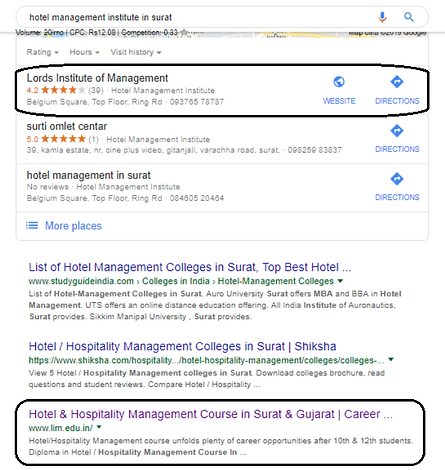Open the Visit history filter dropdown

(136, 52)
